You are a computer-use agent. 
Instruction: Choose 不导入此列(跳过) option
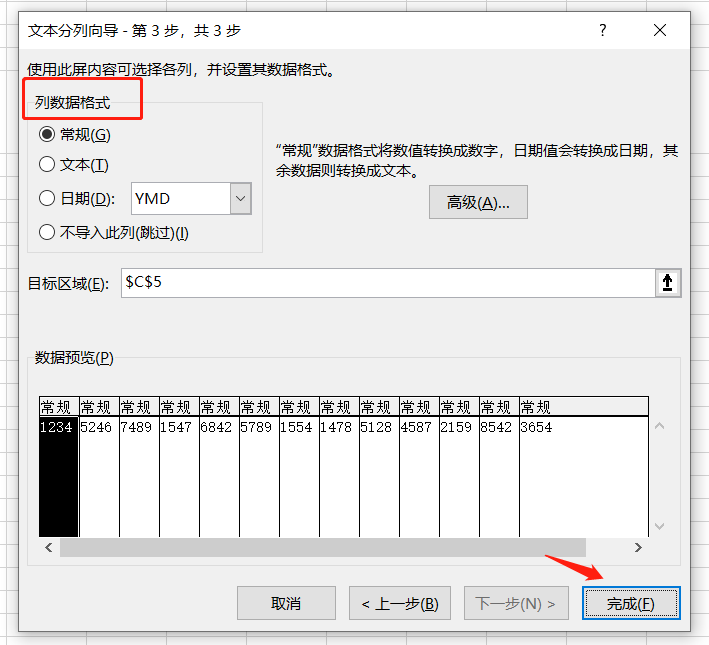coord(47,232)
